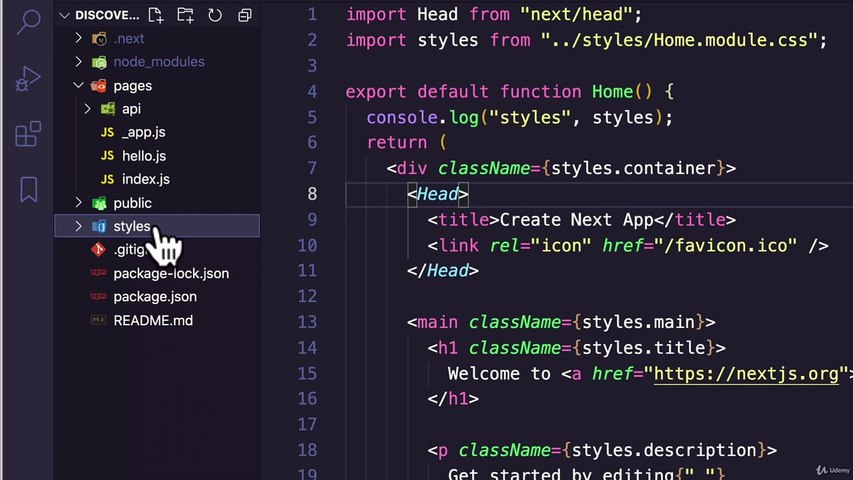Screen dimensions: 853x480
Task: Click console.log call on line 5
Action: (422, 118)
